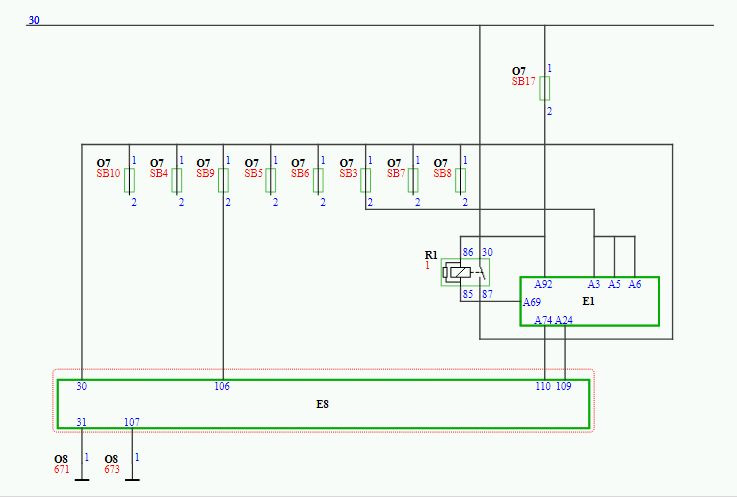
Task: Click the blue 30 rail label
Action: pos(34,20)
